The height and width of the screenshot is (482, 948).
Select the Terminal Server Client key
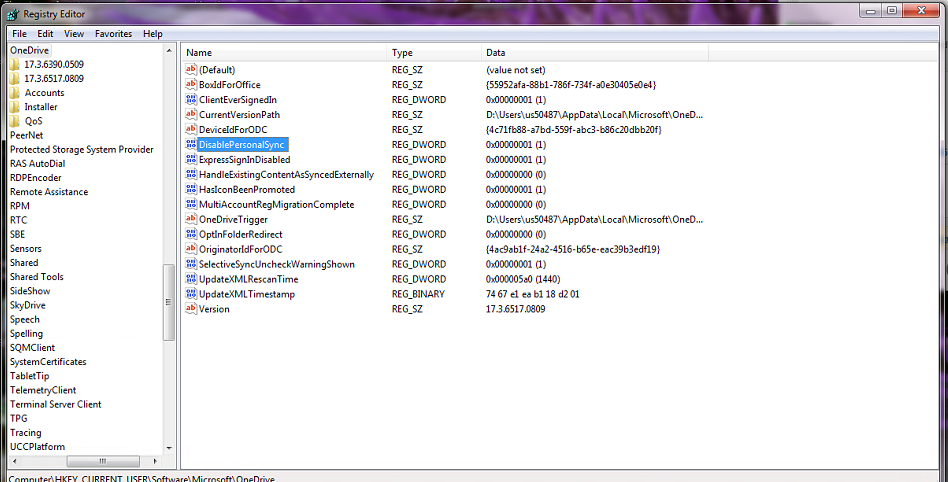point(56,404)
